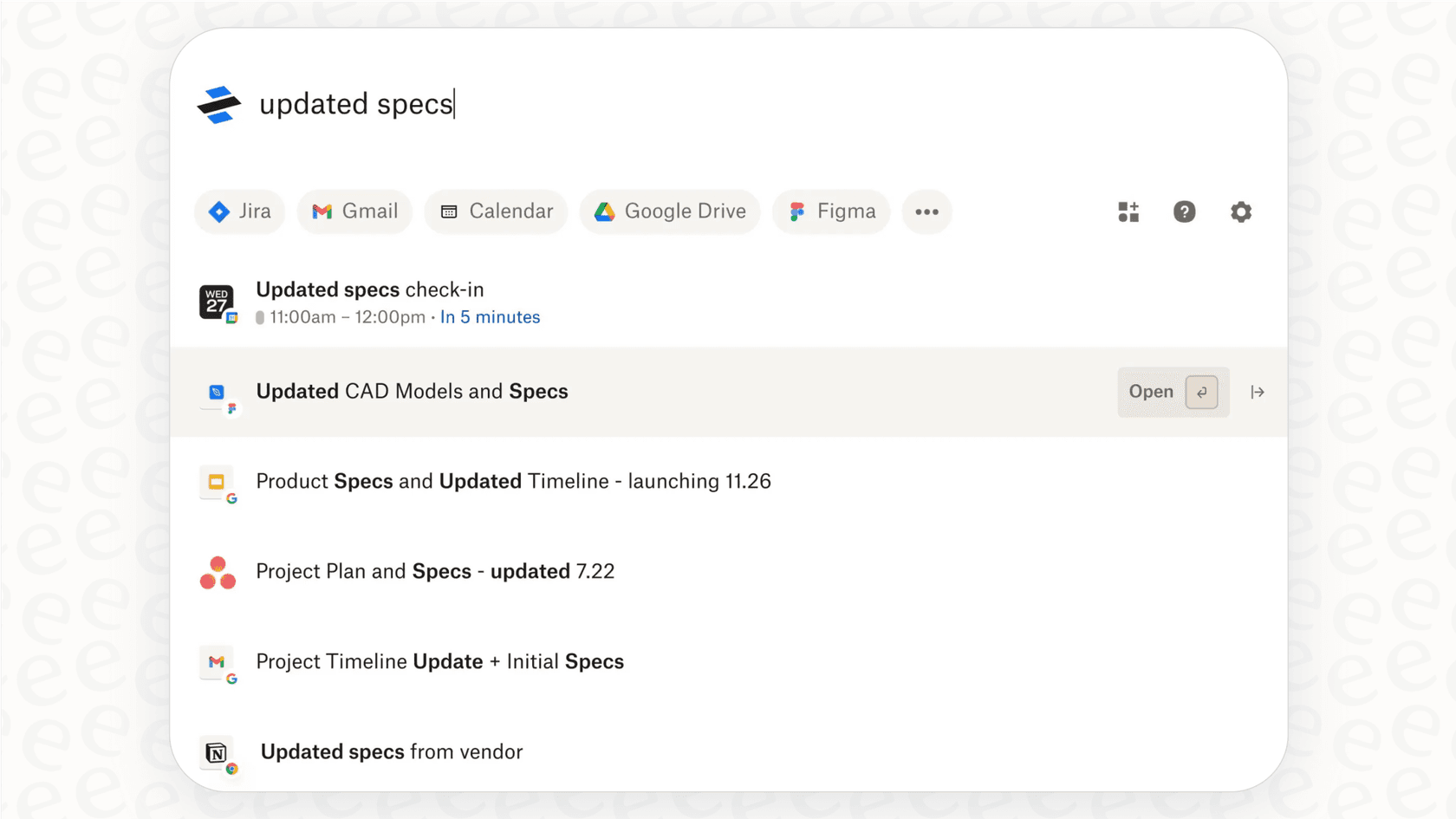
Task: Click the Notion icon on Updated specs from vendor
Action: click(217, 752)
